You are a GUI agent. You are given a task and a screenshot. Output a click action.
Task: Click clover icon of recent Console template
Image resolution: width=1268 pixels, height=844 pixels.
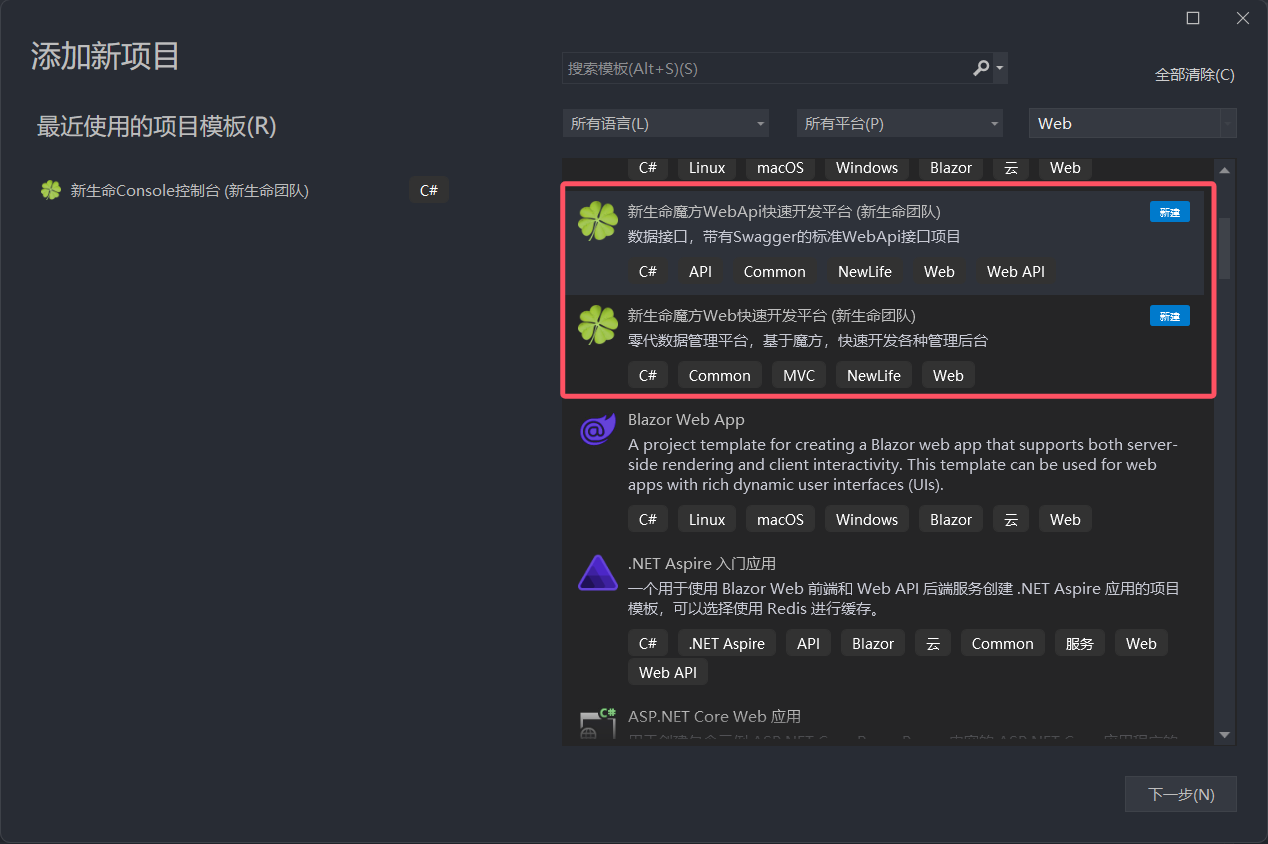coord(51,190)
